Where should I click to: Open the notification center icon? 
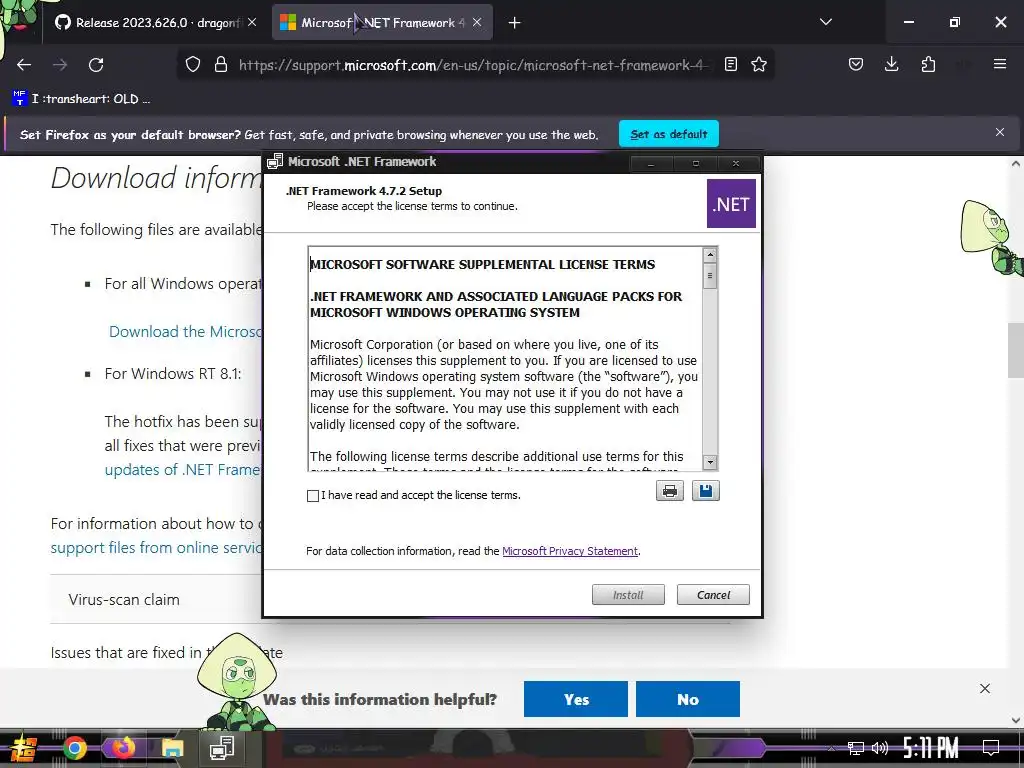[x=991, y=748]
